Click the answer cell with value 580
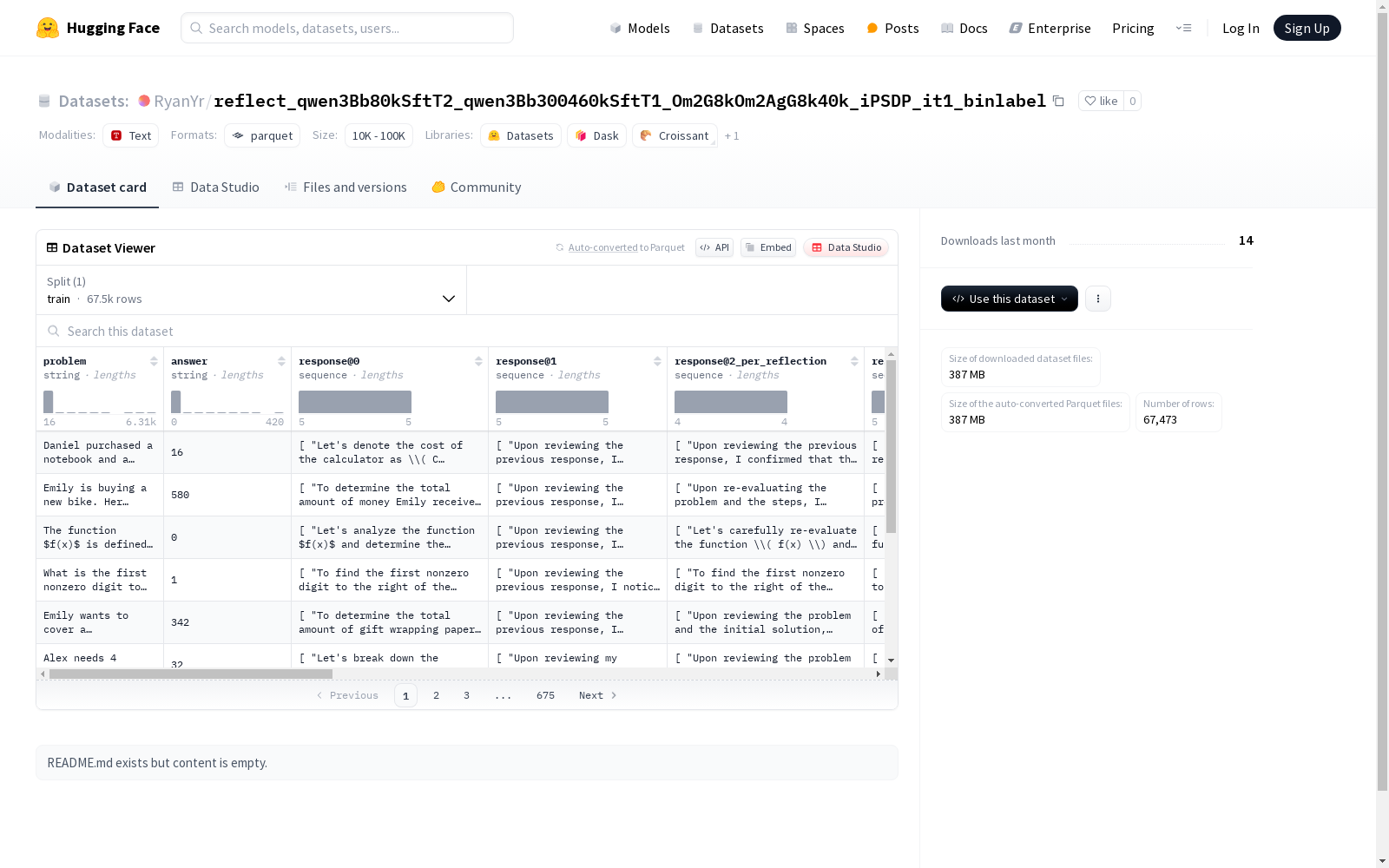 227,495
